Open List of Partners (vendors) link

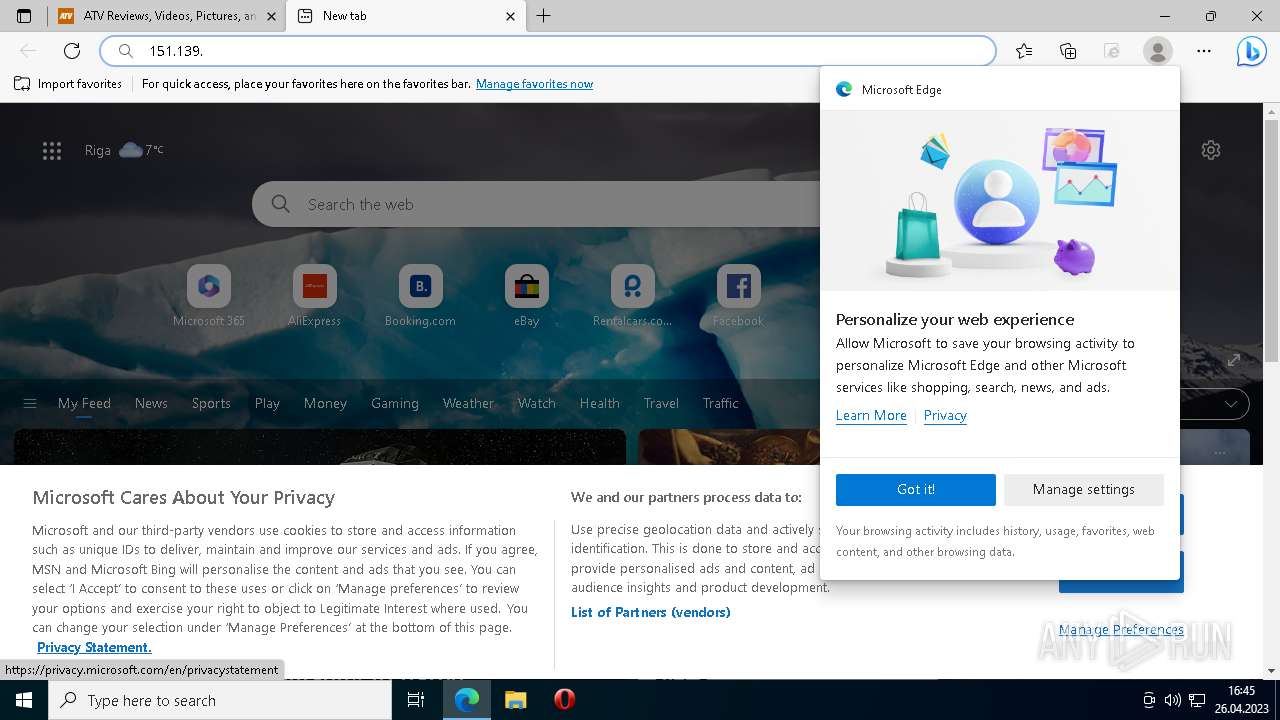pos(651,612)
